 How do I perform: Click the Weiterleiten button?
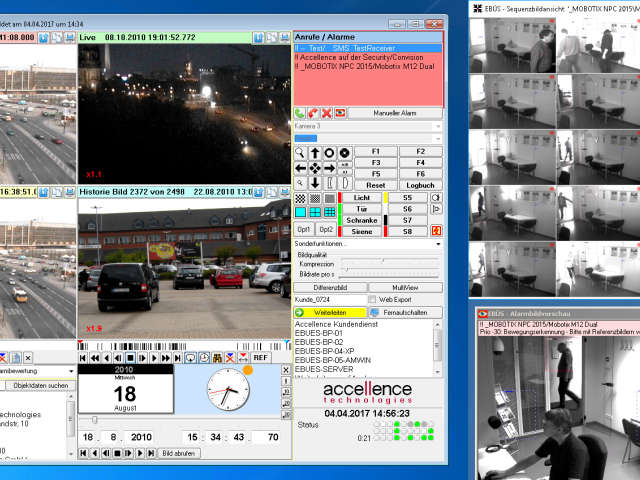click(x=330, y=313)
